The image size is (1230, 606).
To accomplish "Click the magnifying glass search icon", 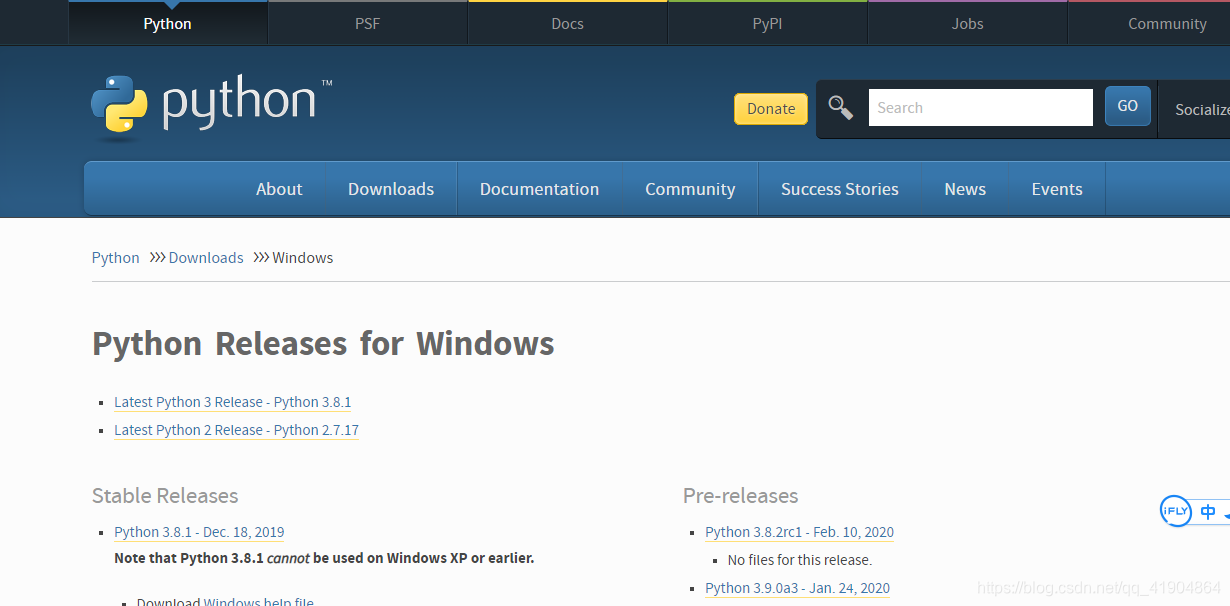I will pyautogui.click(x=841, y=108).
